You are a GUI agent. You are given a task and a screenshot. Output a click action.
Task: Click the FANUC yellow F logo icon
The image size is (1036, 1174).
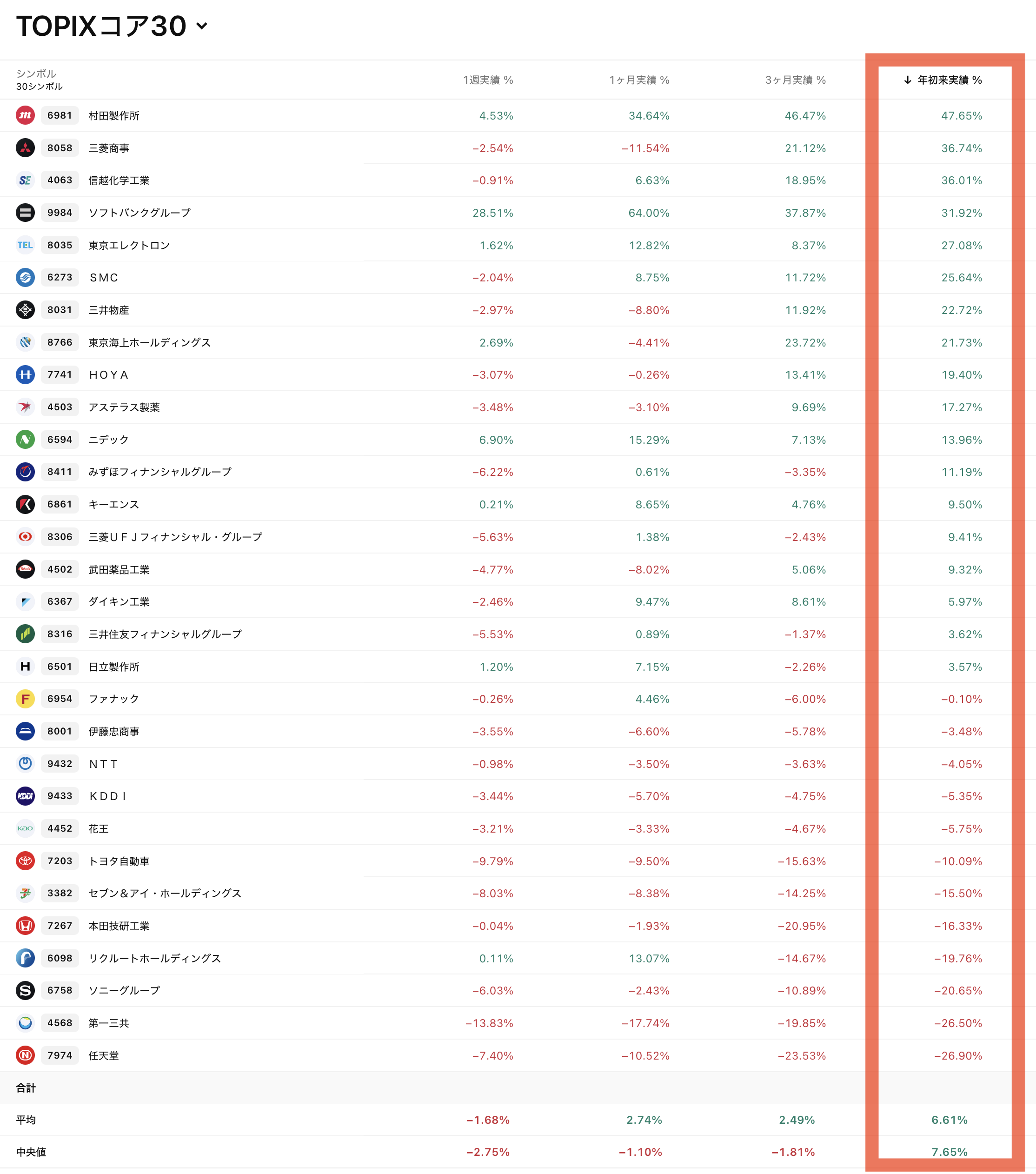(x=25, y=699)
